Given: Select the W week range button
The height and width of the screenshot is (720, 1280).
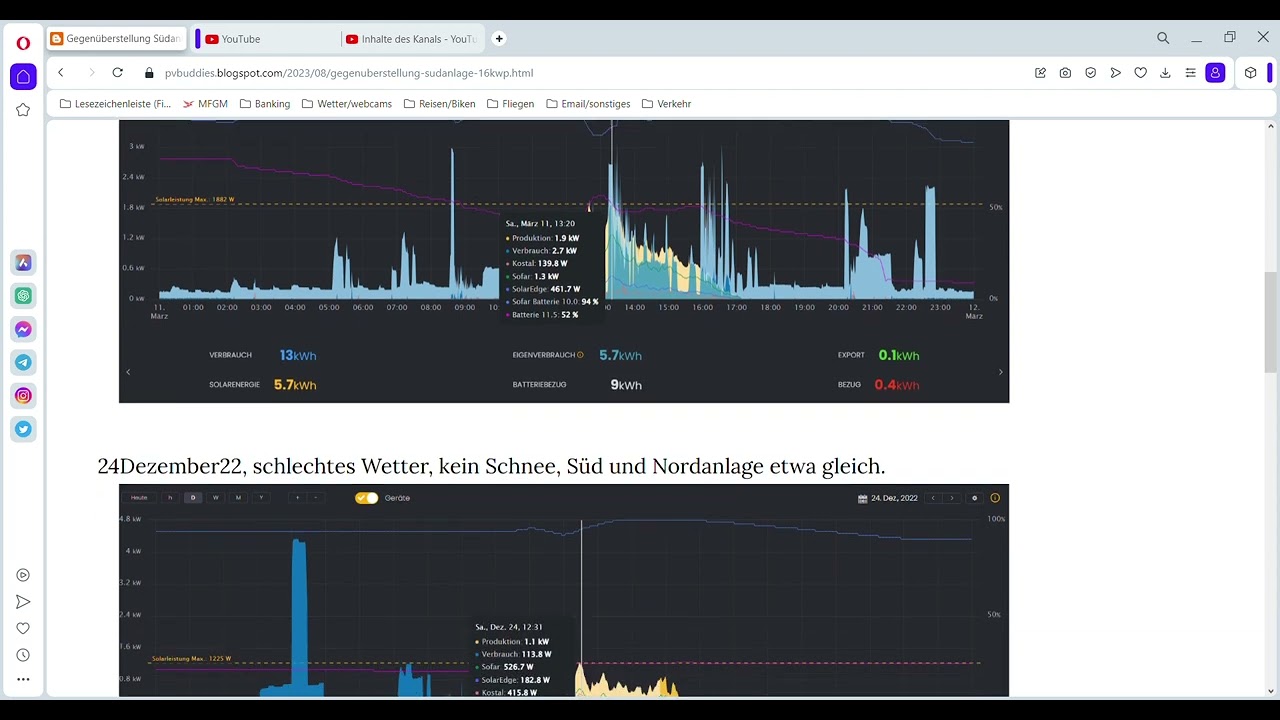Looking at the screenshot, I should coord(215,498).
